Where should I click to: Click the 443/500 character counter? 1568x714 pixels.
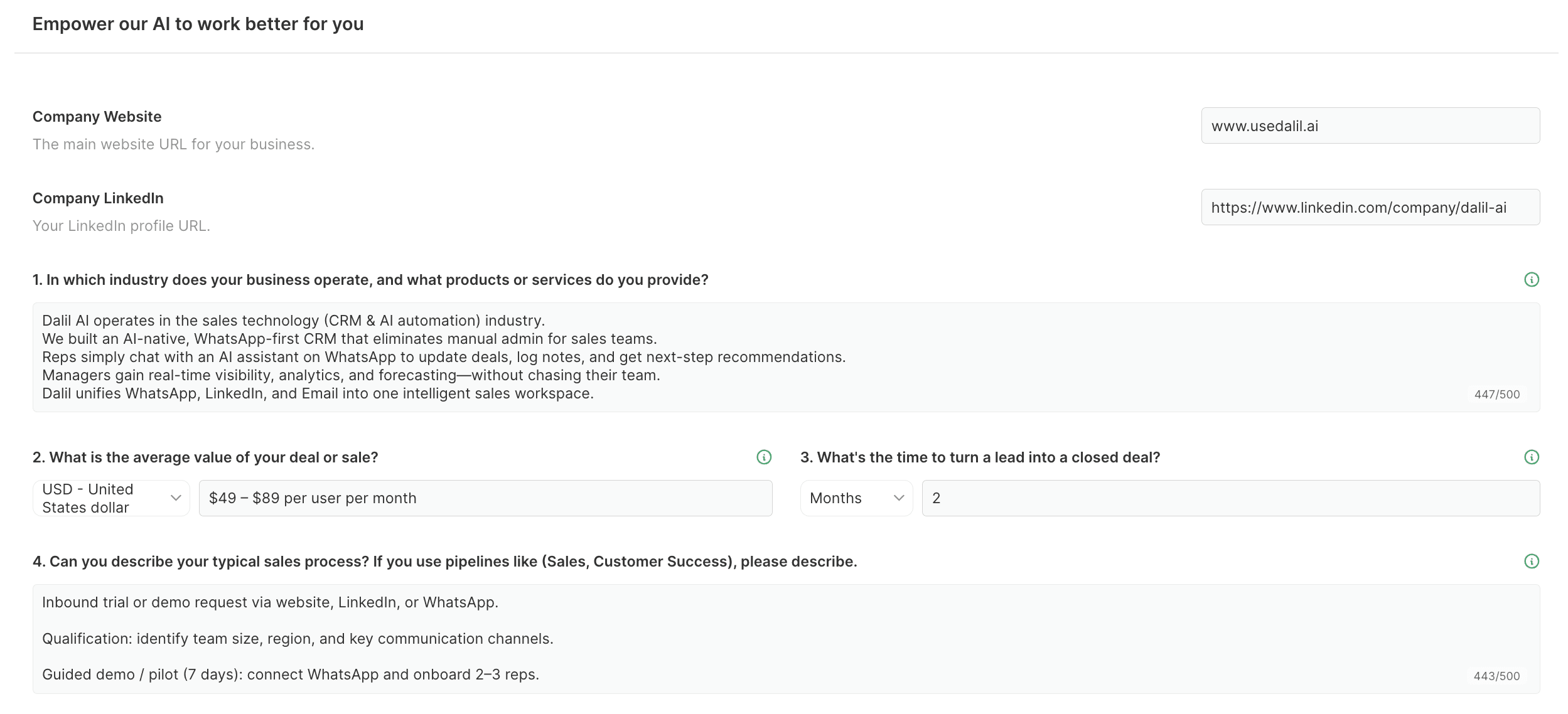click(x=1496, y=676)
